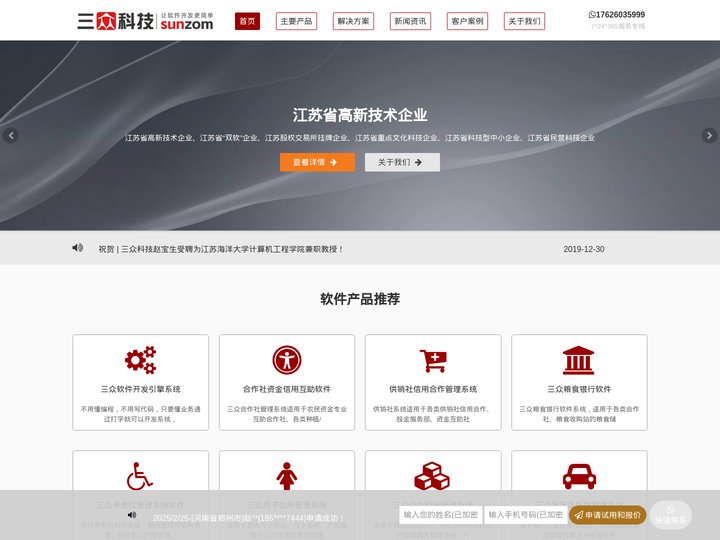Click the speaker icon in the bottom notification bar
Viewport: 720px width, 540px height.
(x=132, y=515)
